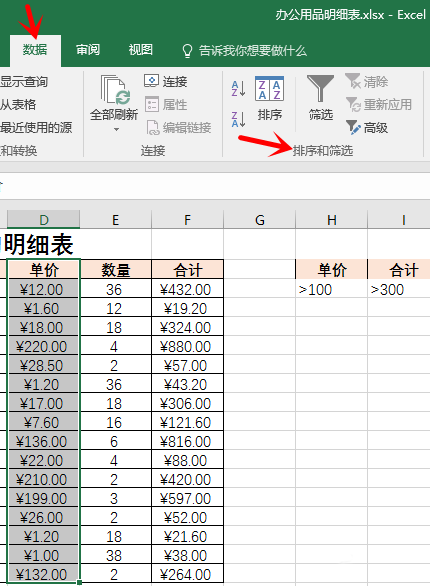430x586 pixels.
Task: Select quantity cell showing 38
Action: pyautogui.click(x=116, y=555)
